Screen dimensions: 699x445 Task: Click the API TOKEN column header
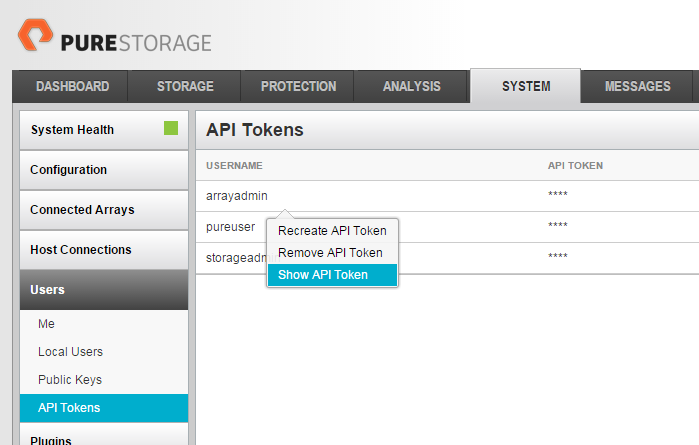point(575,165)
